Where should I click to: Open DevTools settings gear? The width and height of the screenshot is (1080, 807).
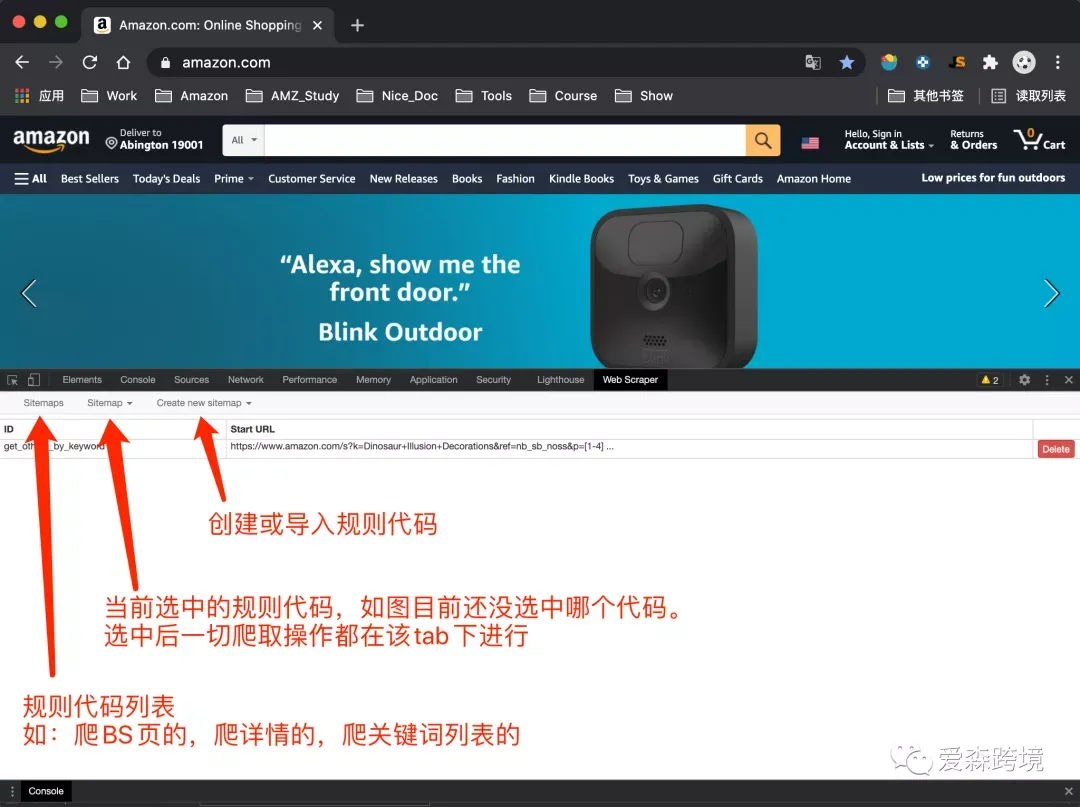coord(1024,380)
